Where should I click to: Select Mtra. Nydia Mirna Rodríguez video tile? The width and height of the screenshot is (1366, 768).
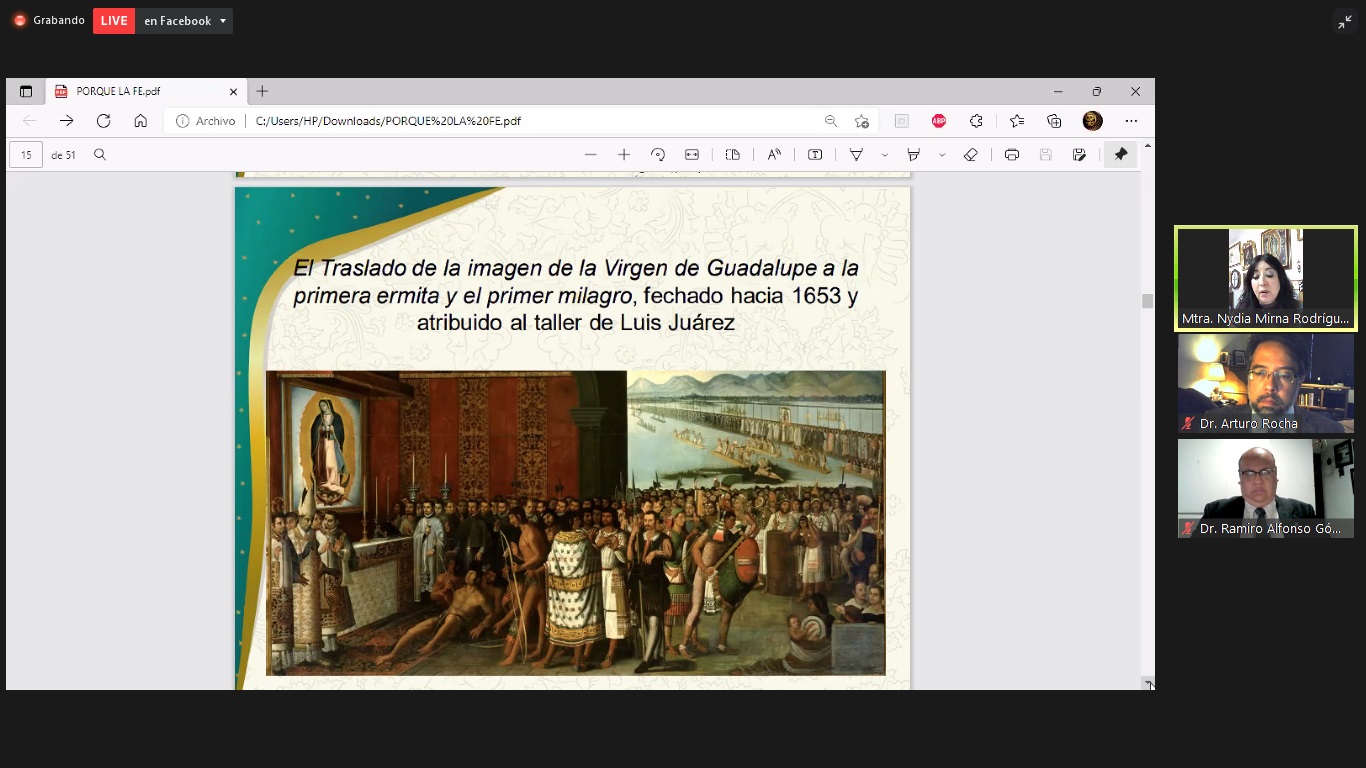tap(1266, 279)
